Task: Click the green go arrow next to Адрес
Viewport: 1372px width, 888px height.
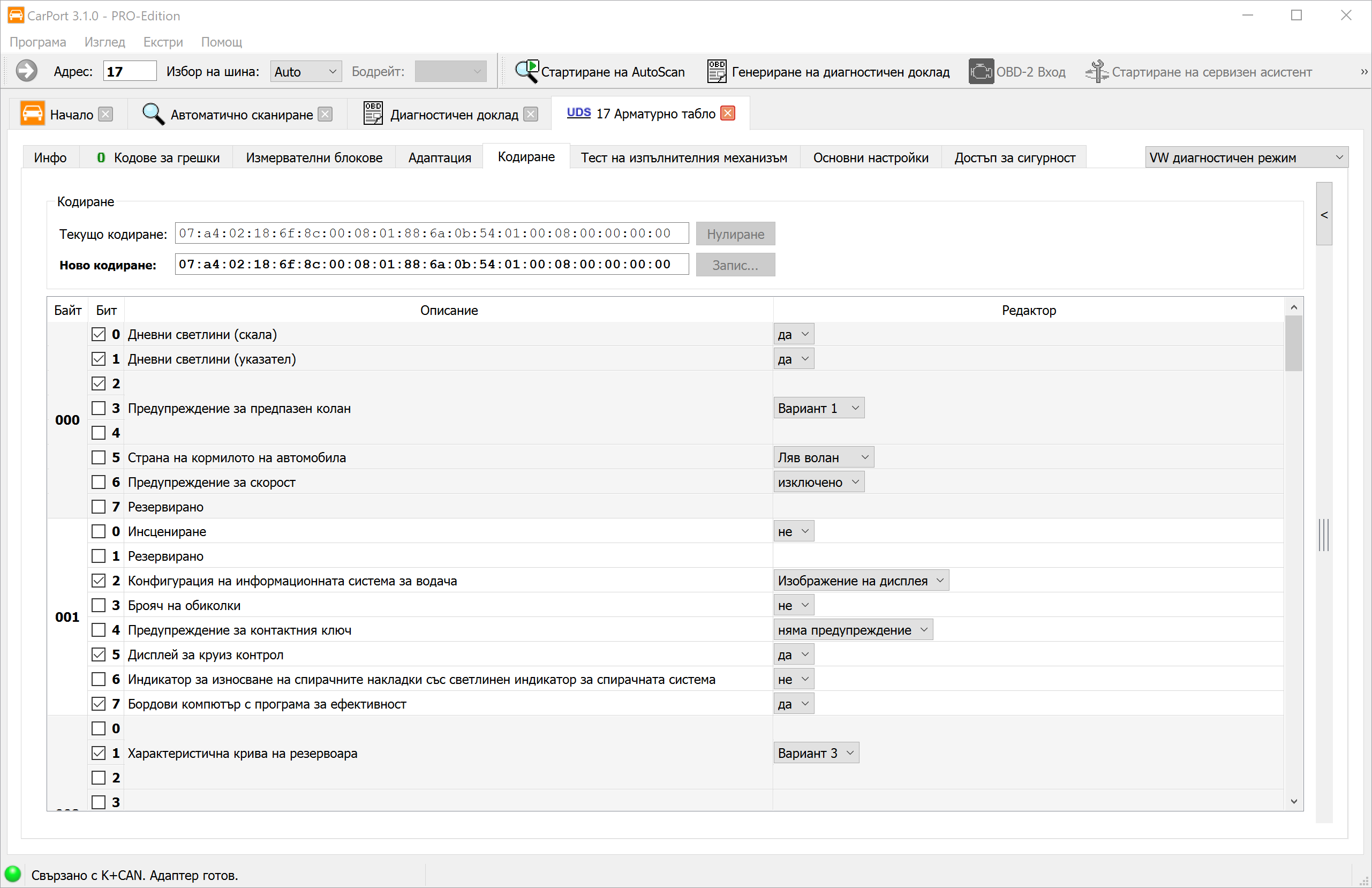Action: pyautogui.click(x=27, y=72)
